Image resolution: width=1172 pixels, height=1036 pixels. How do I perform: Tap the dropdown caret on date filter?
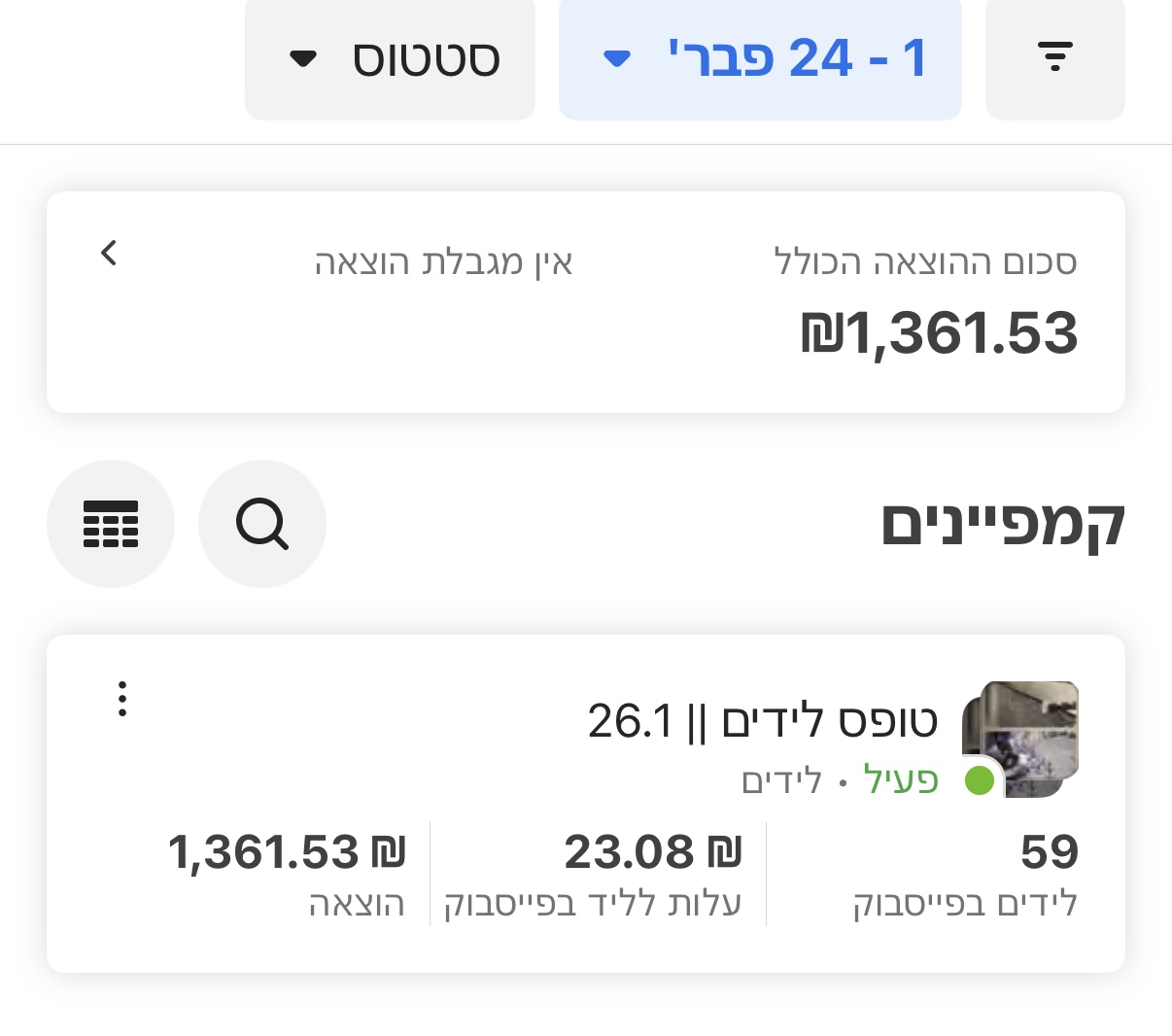click(x=616, y=58)
